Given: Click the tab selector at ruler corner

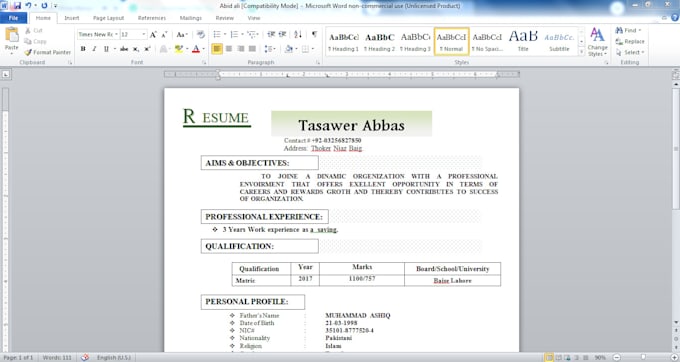Looking at the screenshot, I should tap(6, 74).
